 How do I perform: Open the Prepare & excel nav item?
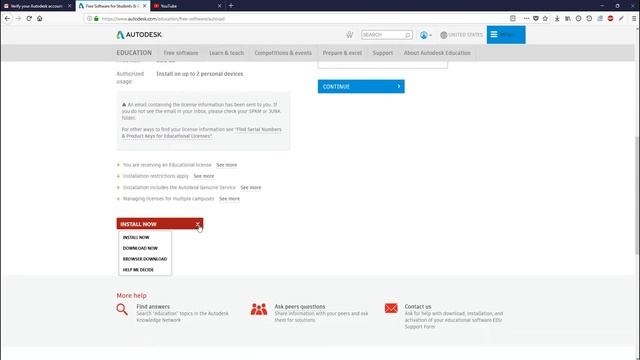pyautogui.click(x=342, y=53)
